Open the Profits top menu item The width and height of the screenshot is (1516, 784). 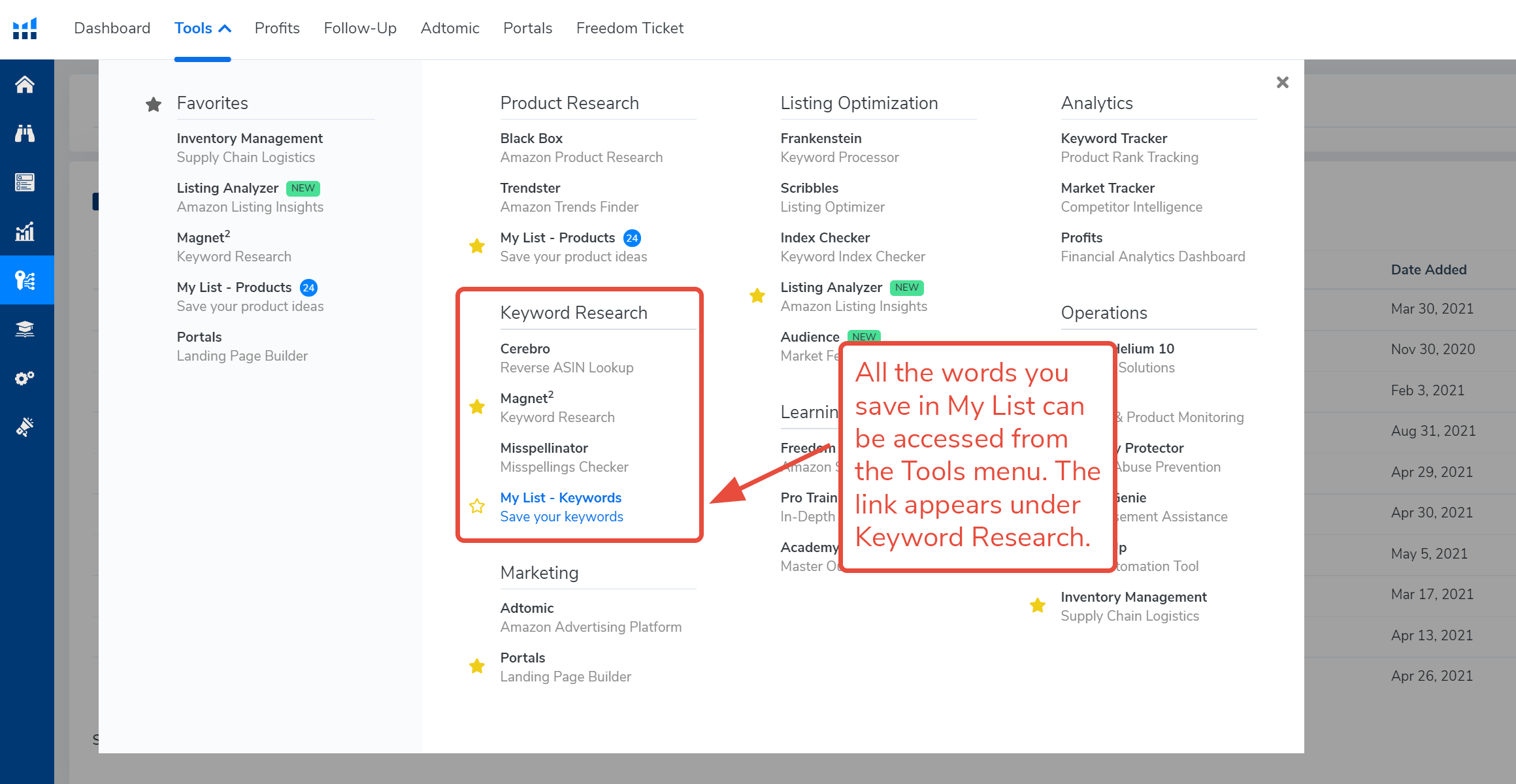(277, 28)
